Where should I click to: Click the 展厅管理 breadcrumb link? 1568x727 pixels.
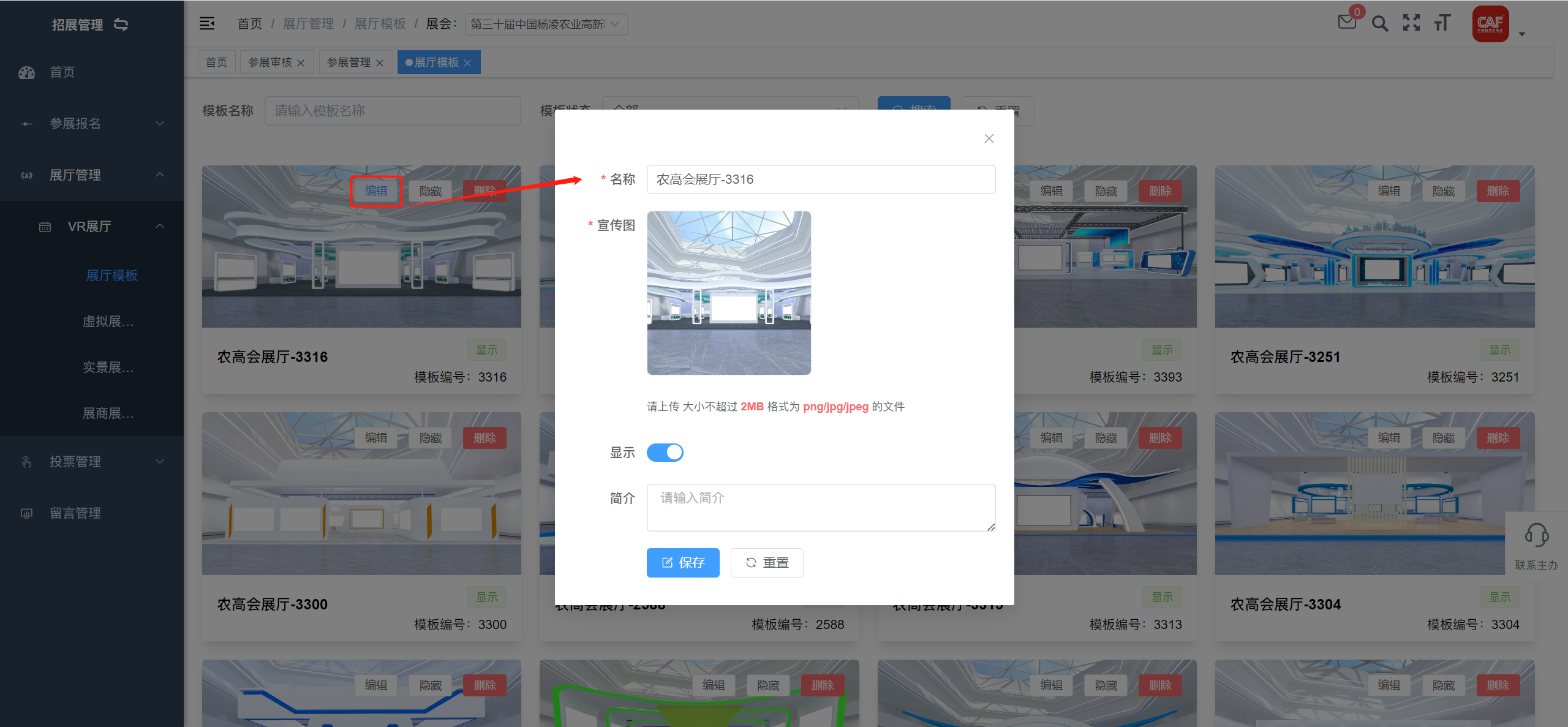(x=308, y=24)
